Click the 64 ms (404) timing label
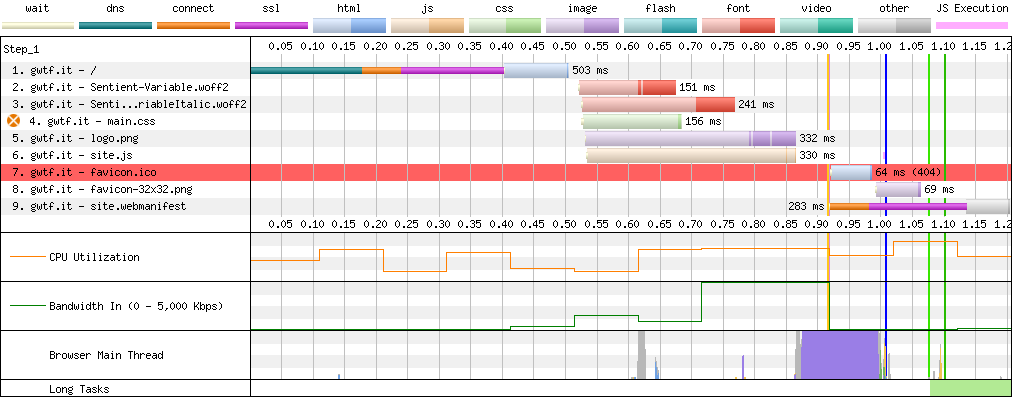 [908, 172]
